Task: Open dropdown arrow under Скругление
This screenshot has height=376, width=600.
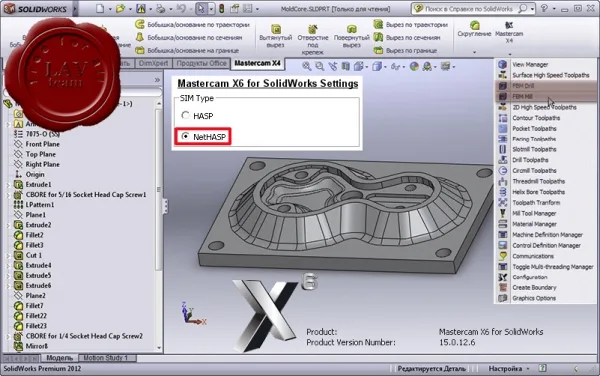Action: point(474,52)
